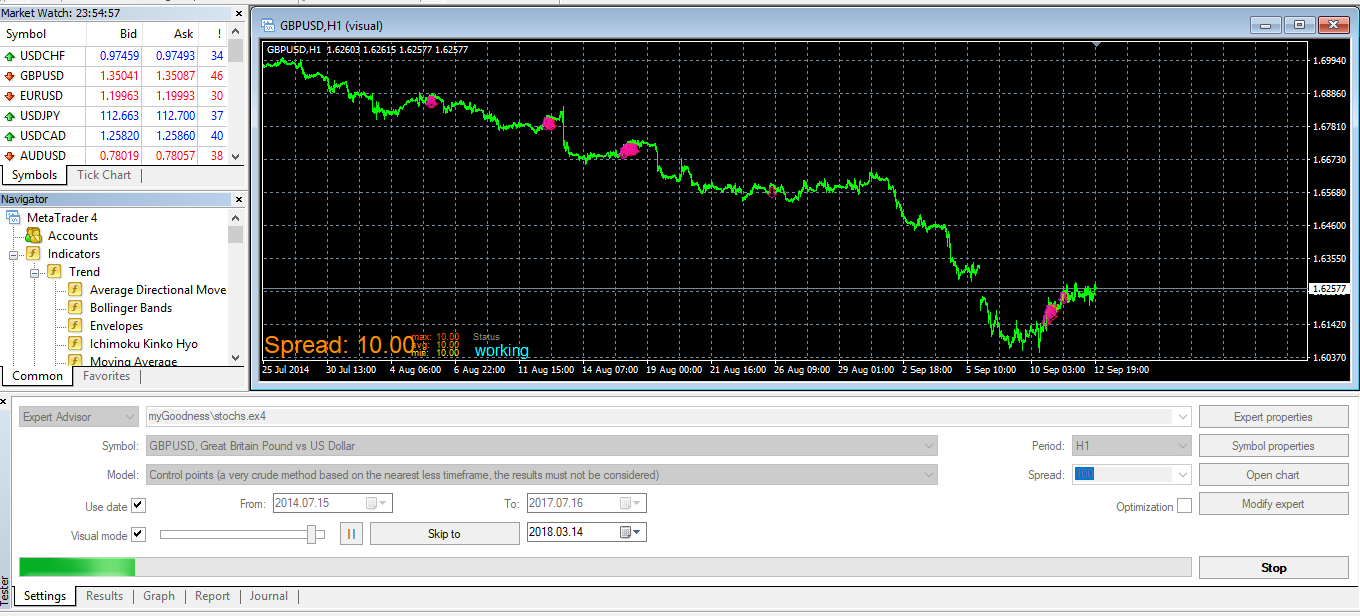Viewport: 1360px width, 616px height.
Task: Click the Bid column header
Action: coord(115,34)
